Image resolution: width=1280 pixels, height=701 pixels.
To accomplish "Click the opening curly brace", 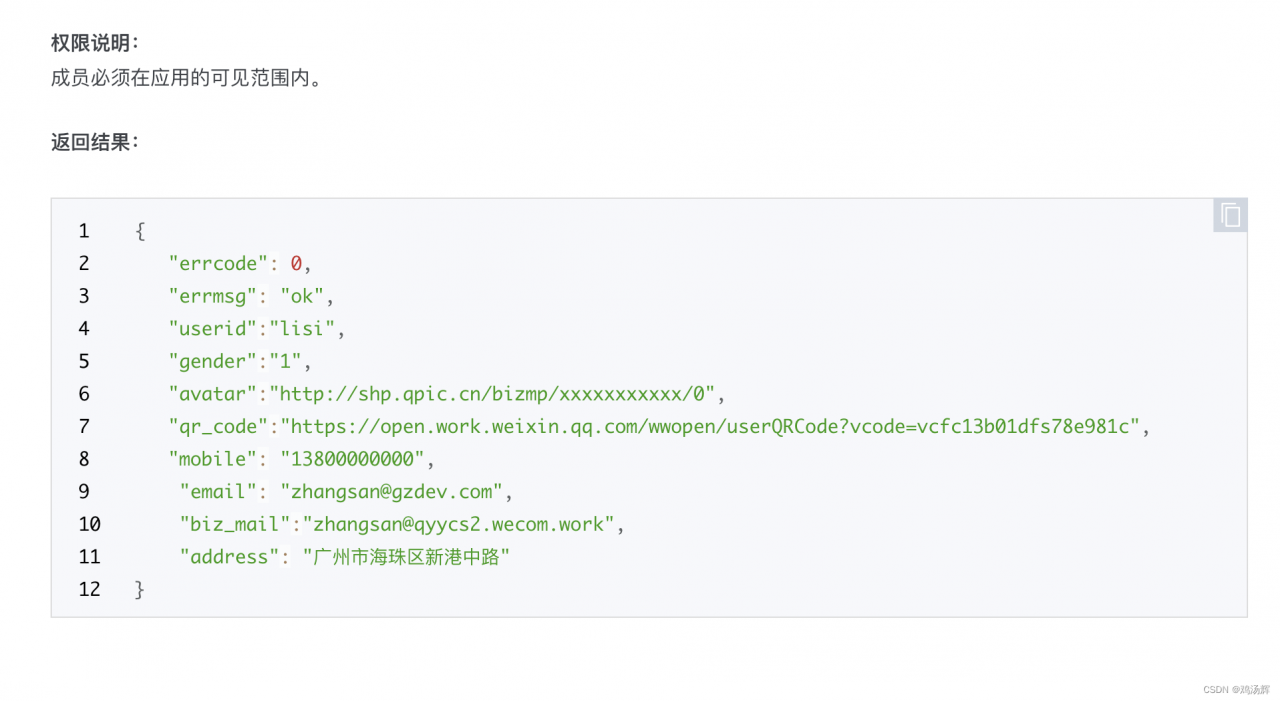I will (x=140, y=231).
